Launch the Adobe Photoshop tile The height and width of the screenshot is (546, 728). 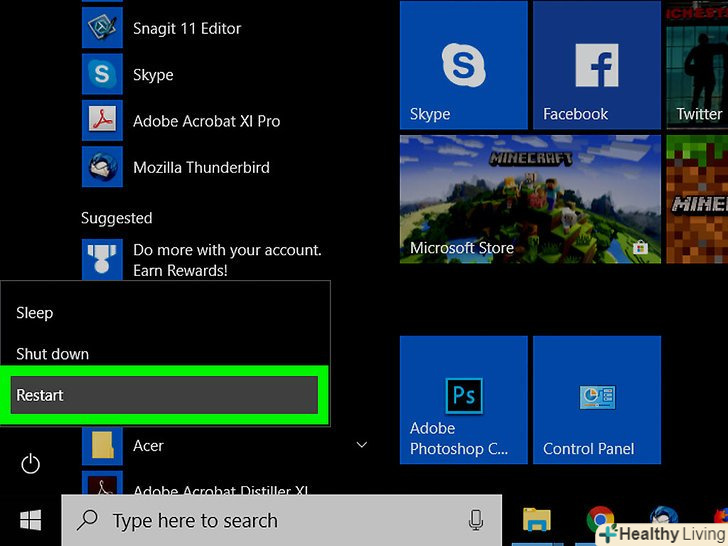pos(463,399)
